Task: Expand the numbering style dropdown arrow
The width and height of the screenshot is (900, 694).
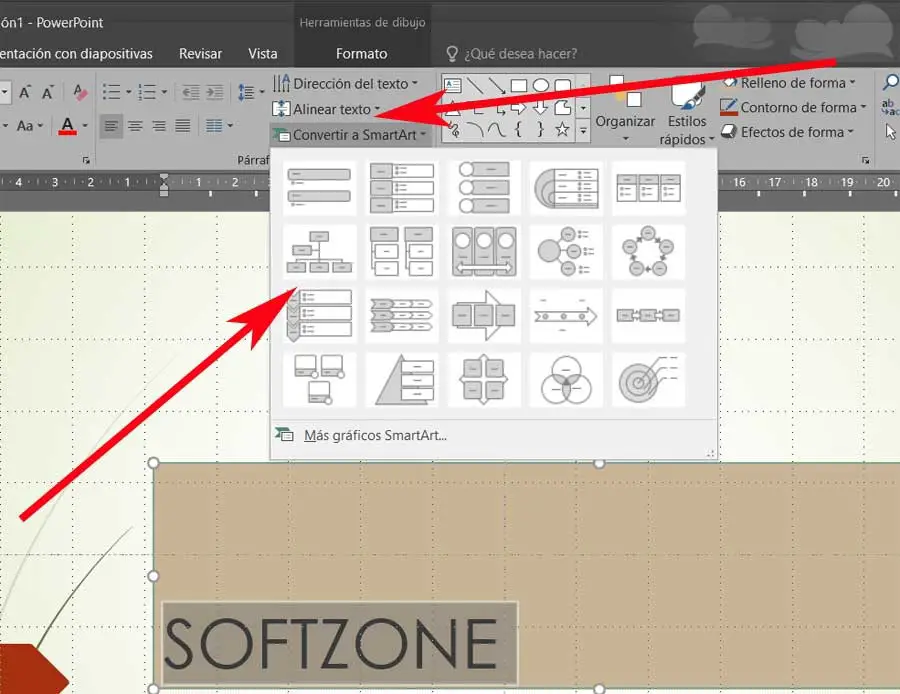Action: tap(164, 92)
